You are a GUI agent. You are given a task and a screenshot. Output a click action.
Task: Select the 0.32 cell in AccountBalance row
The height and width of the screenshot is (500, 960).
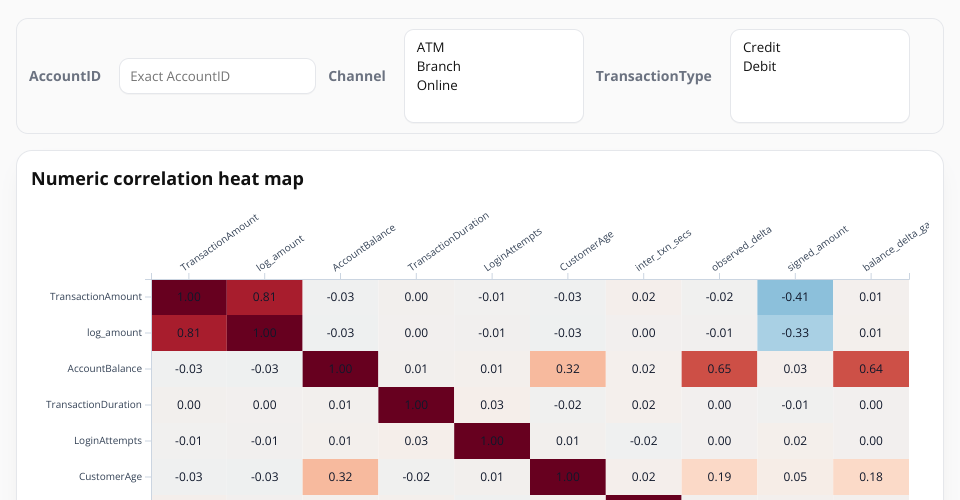[x=567, y=369]
